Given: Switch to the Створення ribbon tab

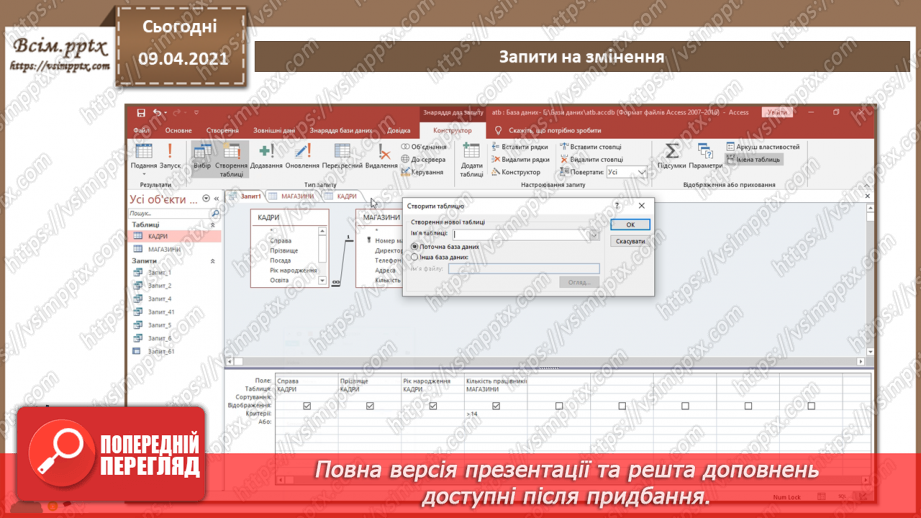Looking at the screenshot, I should click(223, 130).
